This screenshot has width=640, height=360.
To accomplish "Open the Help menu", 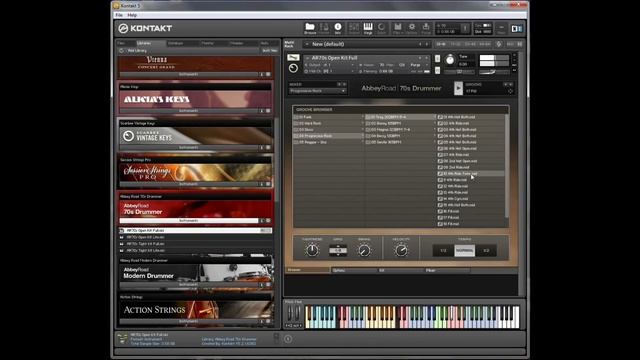I will [132, 15].
